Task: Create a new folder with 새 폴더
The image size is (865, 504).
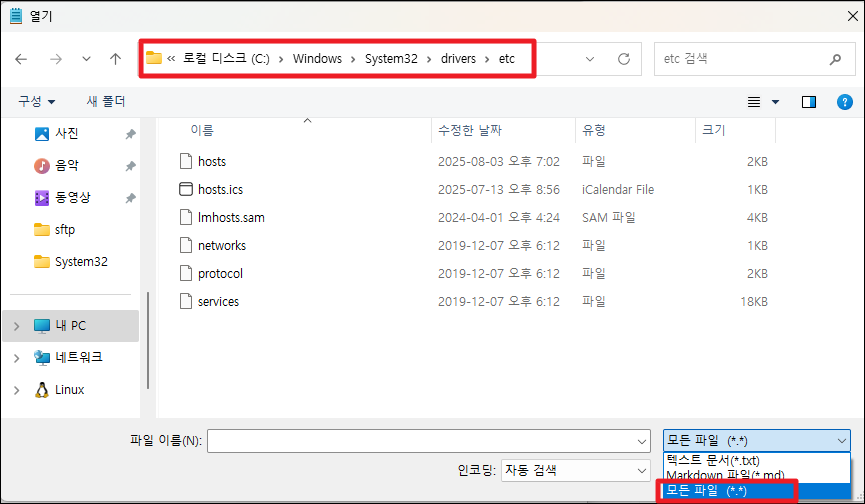Action: click(x=106, y=101)
